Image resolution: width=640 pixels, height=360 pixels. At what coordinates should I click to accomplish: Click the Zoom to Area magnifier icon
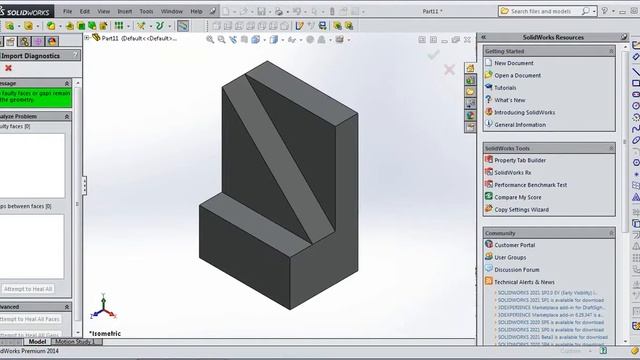click(221, 40)
